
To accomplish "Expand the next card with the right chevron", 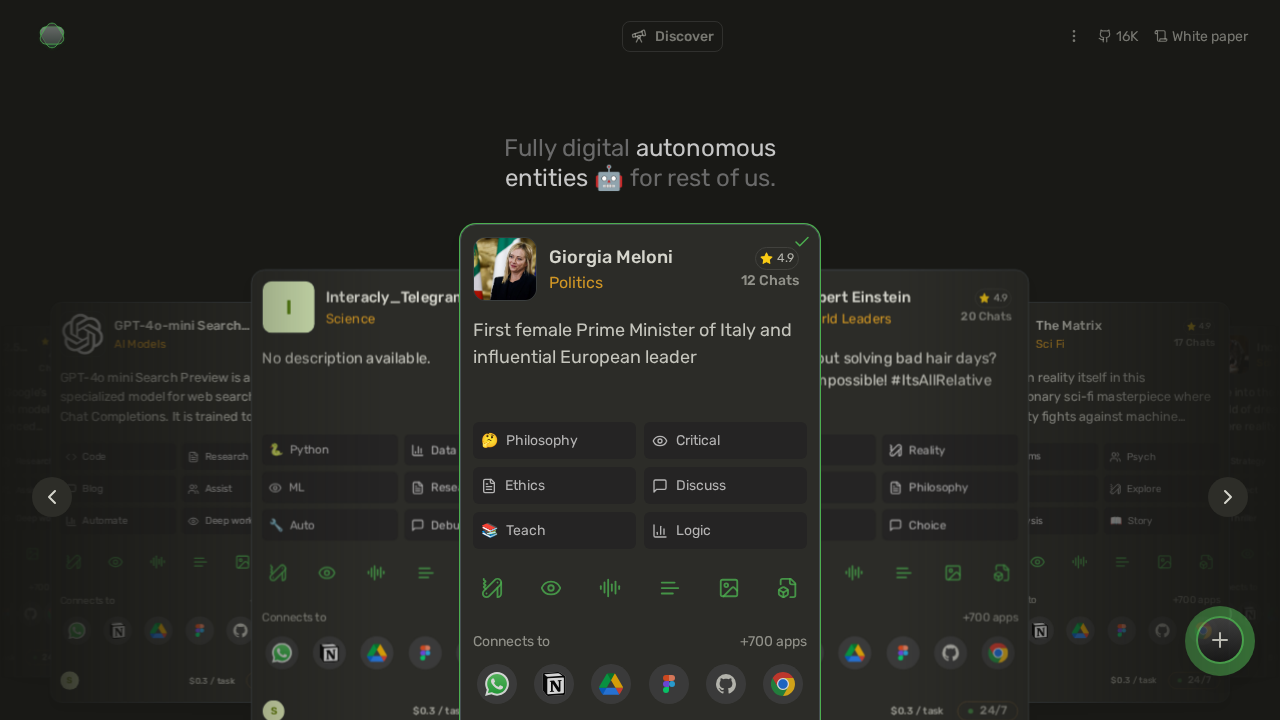I will point(1228,497).
